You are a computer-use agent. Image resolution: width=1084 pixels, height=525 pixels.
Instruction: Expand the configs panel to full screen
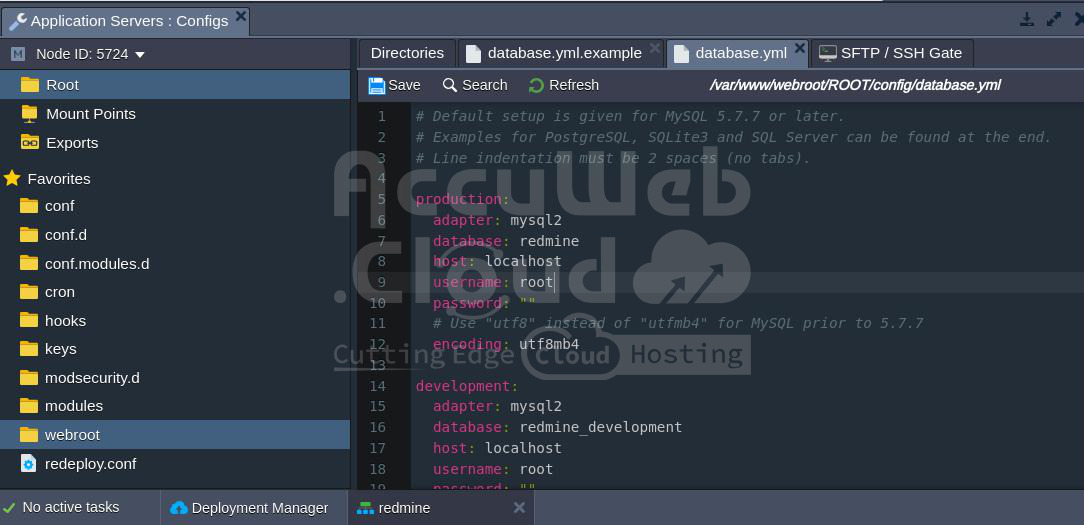[x=1053, y=19]
